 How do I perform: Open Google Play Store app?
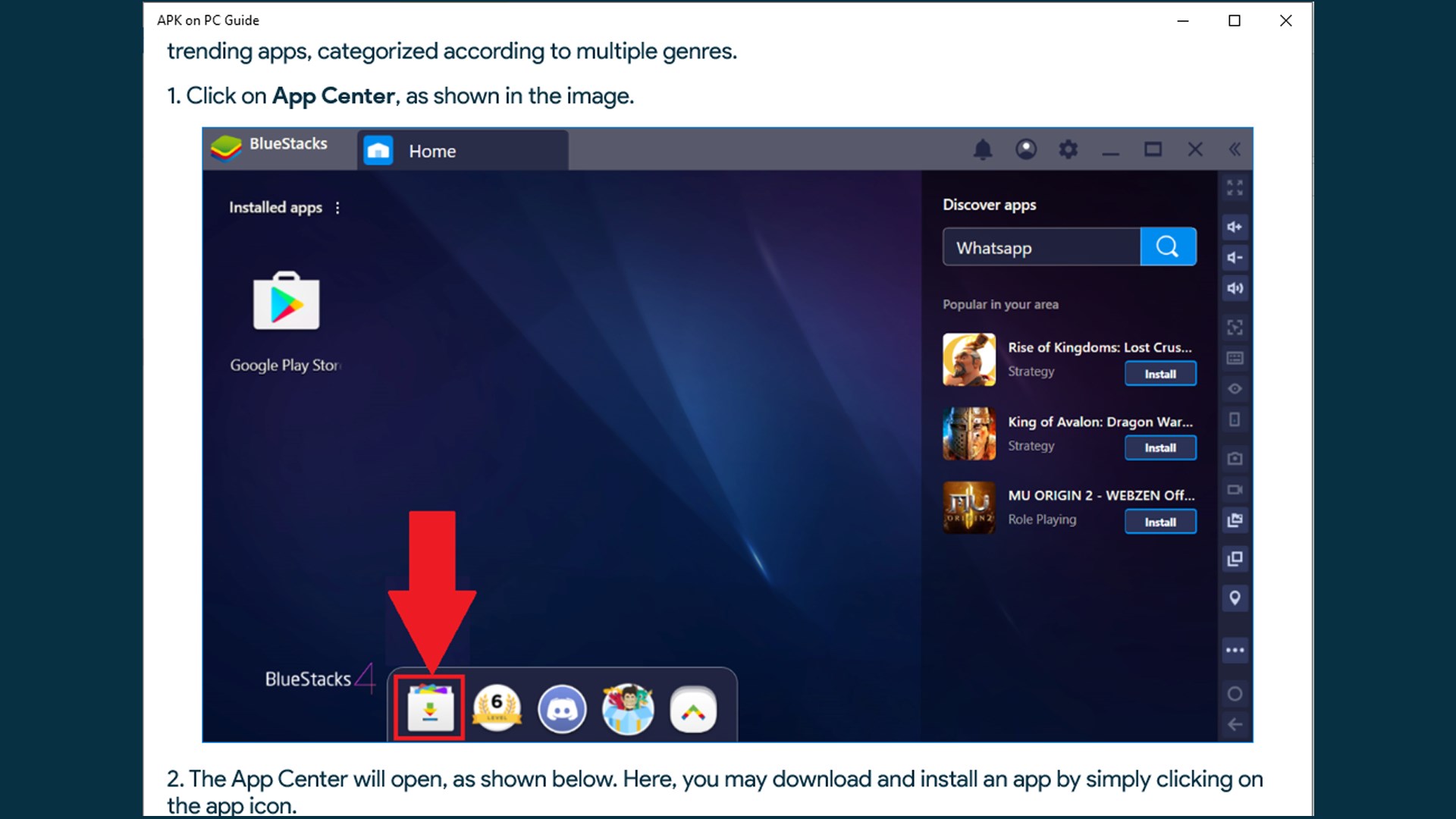tap(286, 303)
